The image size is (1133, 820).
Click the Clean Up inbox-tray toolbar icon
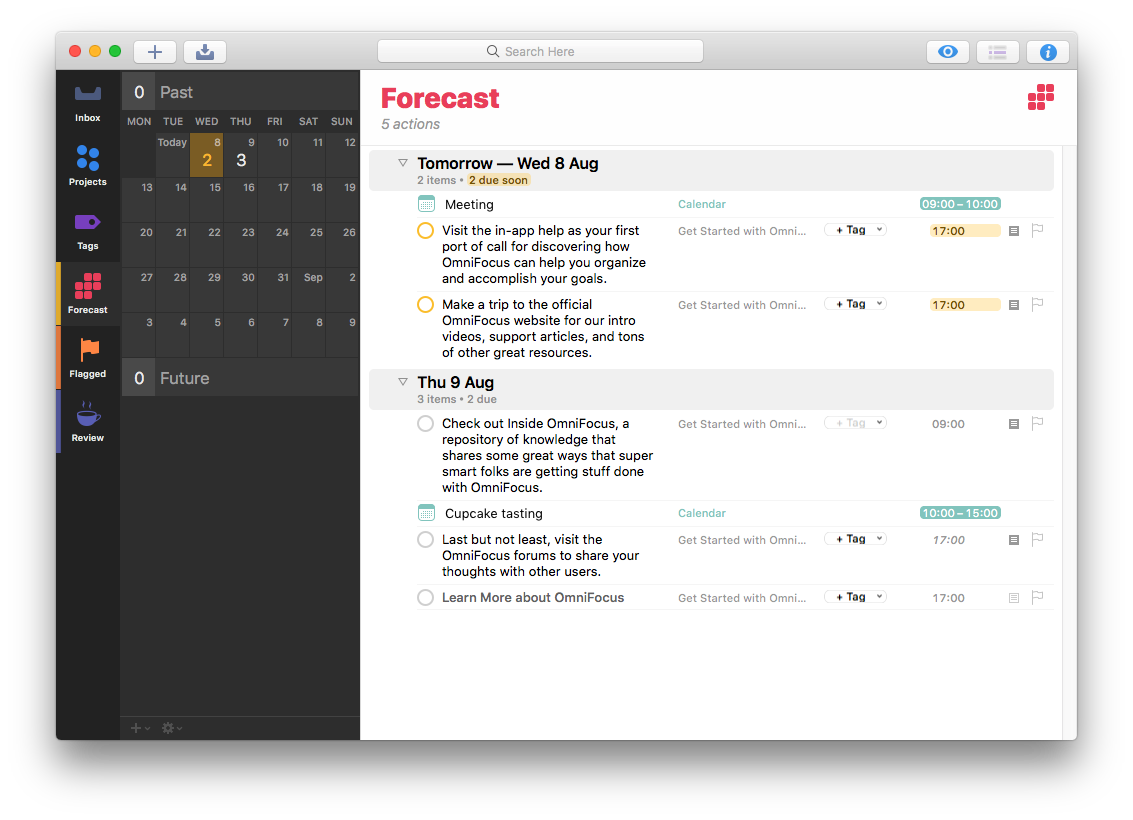(x=205, y=52)
